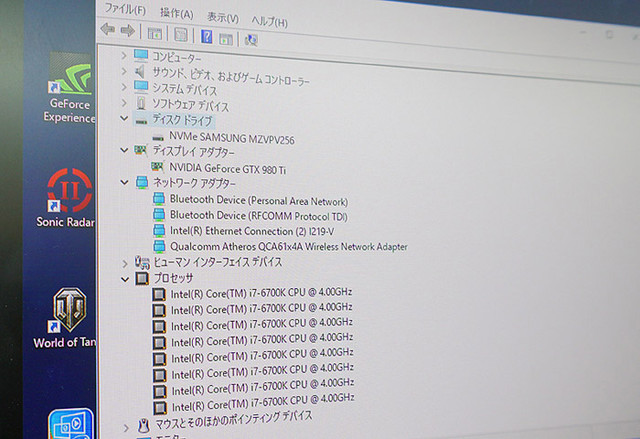Click the GeForce Experience desktop shortcut
This screenshot has width=640, height=439.
point(69,88)
